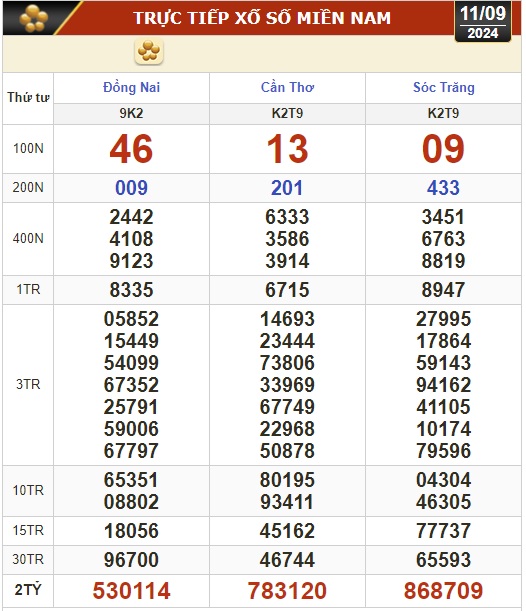Viewport: 526px width, 611px height.
Task: Select number 27995 in 3TR row
Action: coord(443,319)
